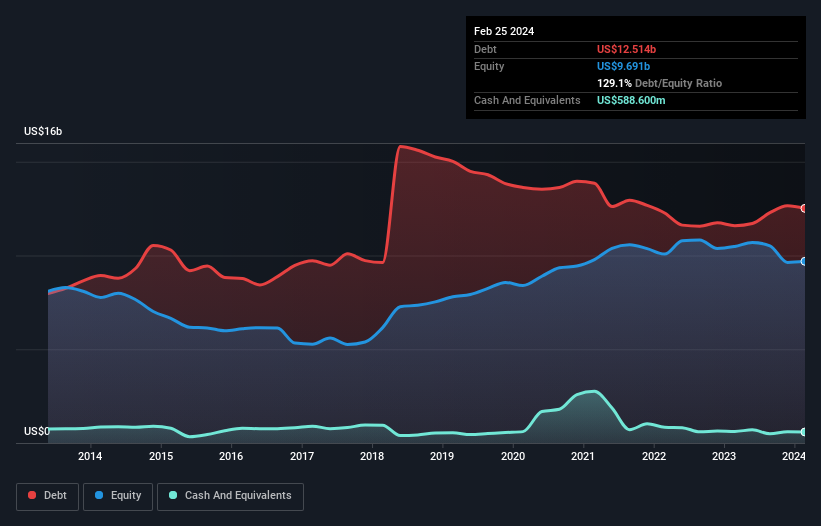Click the US$16b y-axis label
821x526 pixels.
43,131
